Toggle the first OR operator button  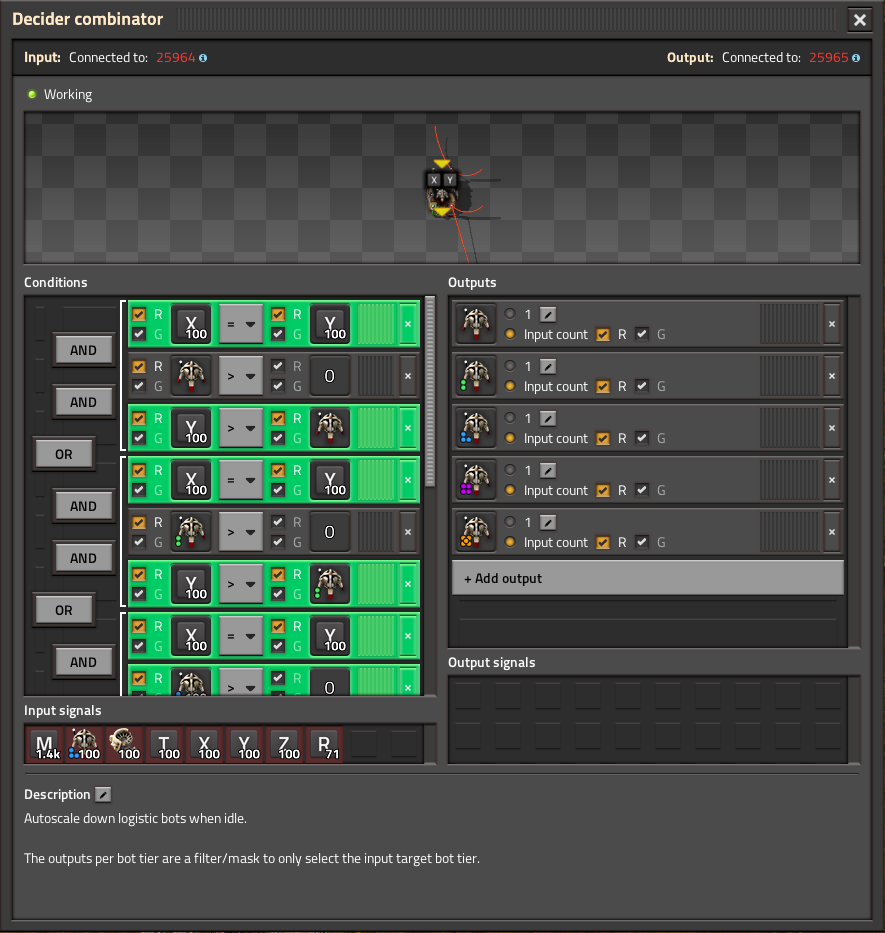(x=63, y=454)
